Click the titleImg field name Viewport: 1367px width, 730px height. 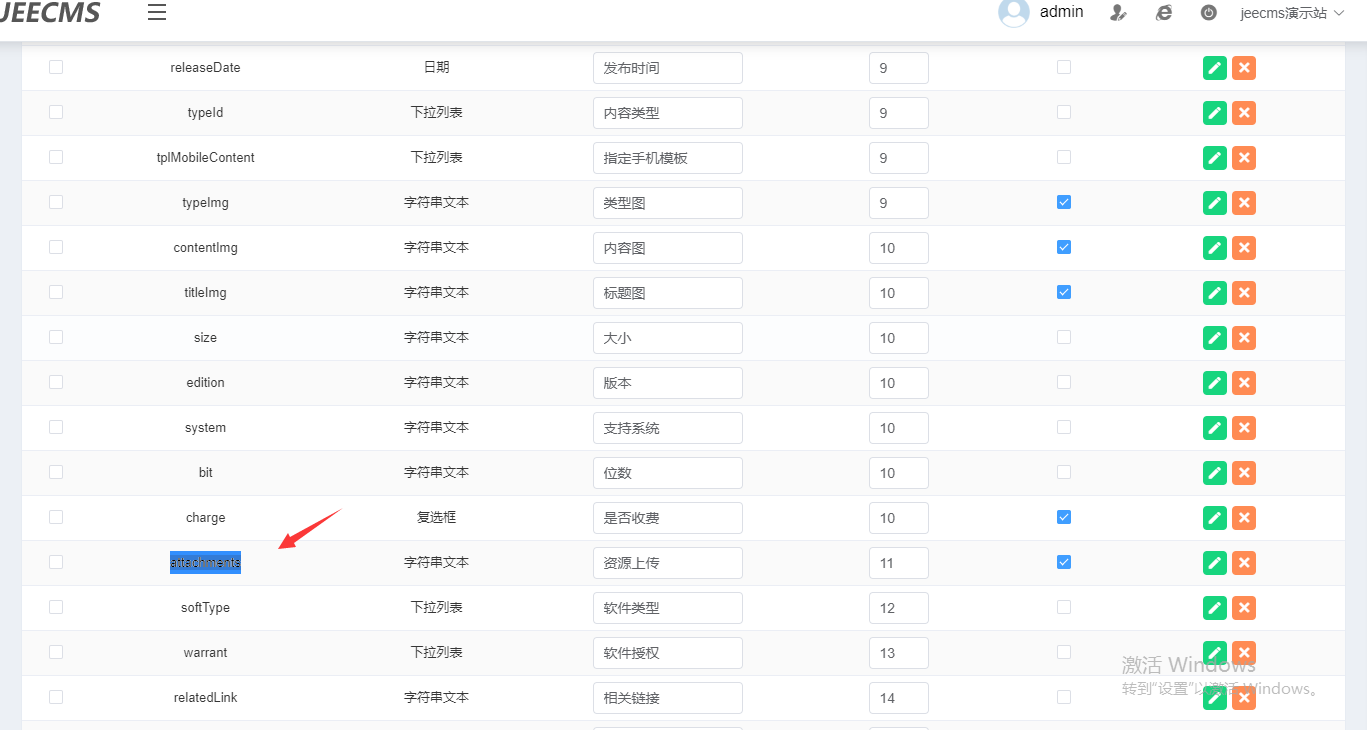pos(205,293)
